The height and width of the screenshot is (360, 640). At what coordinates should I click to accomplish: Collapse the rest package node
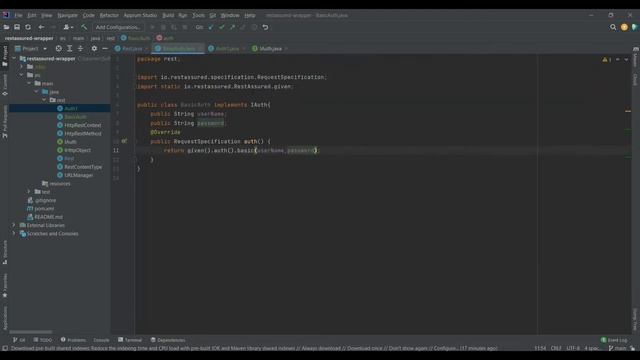tap(44, 100)
